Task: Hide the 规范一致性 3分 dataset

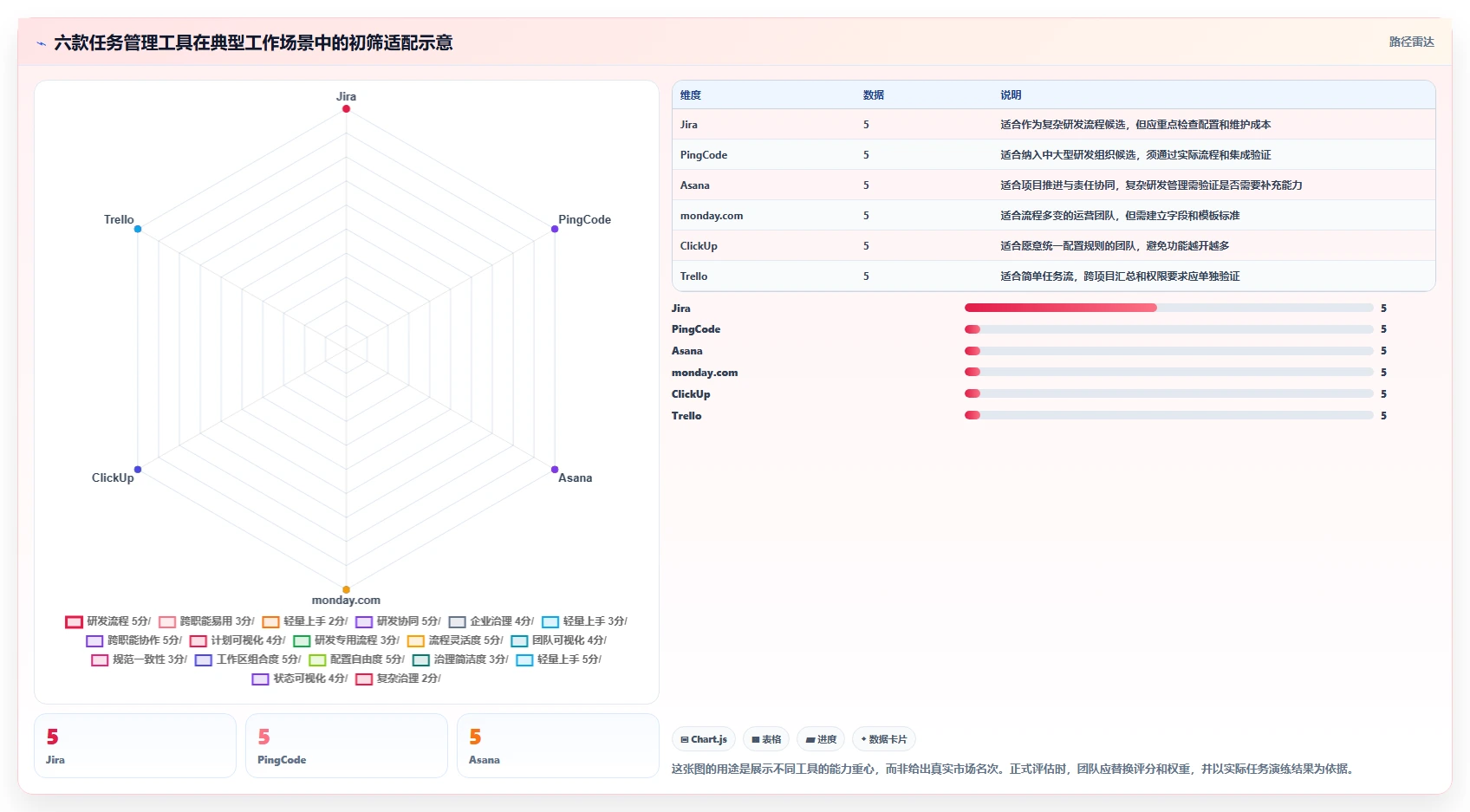Action: coord(140,659)
